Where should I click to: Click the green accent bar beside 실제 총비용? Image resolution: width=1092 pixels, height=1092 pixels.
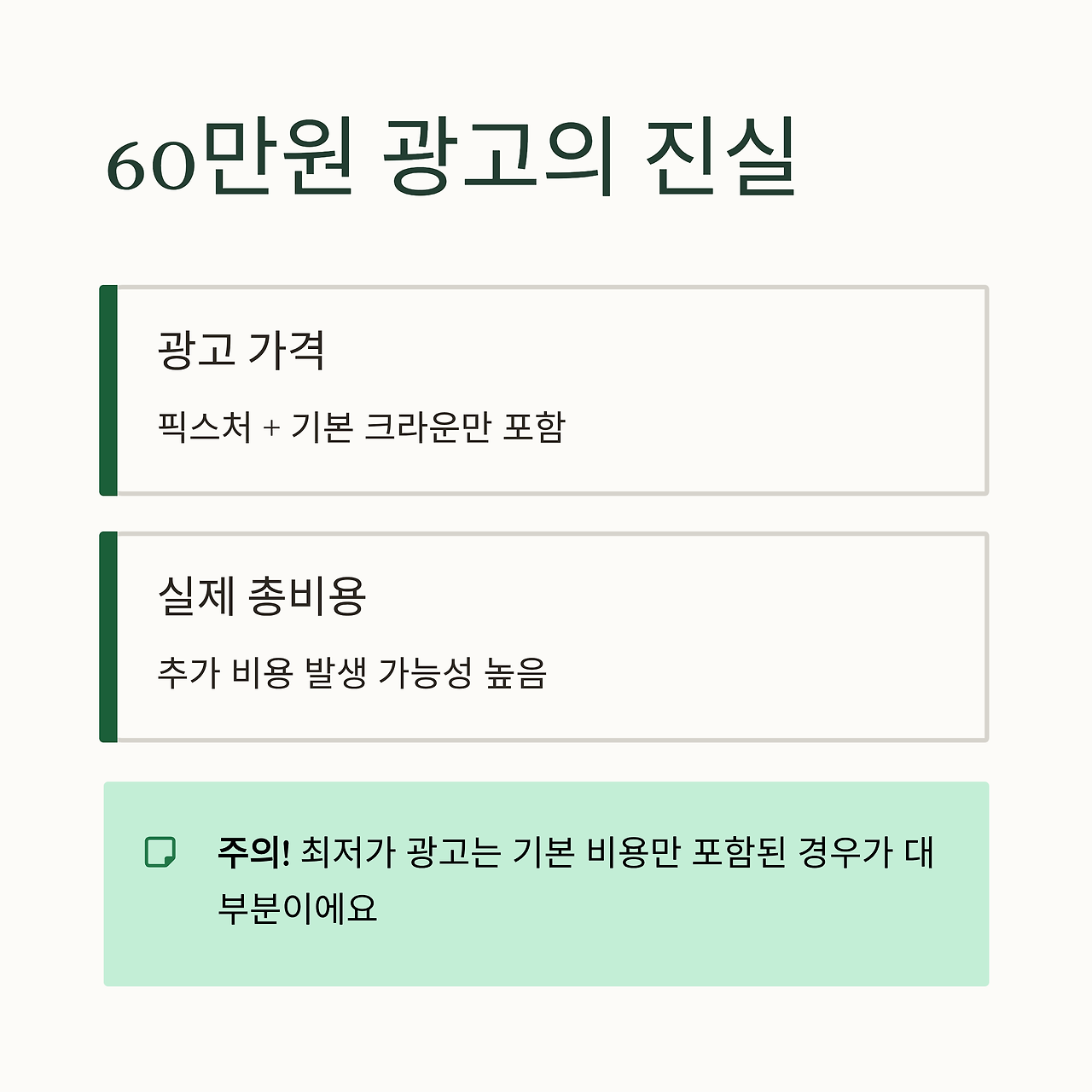(108, 637)
